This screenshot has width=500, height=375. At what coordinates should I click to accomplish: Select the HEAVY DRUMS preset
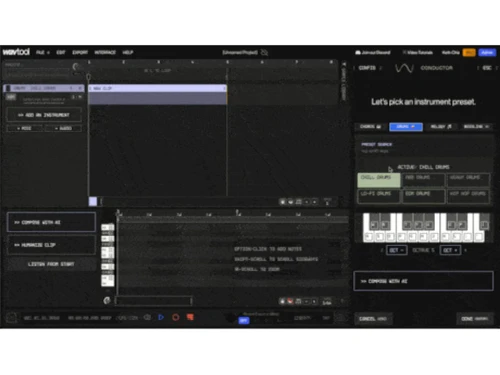pyautogui.click(x=468, y=180)
